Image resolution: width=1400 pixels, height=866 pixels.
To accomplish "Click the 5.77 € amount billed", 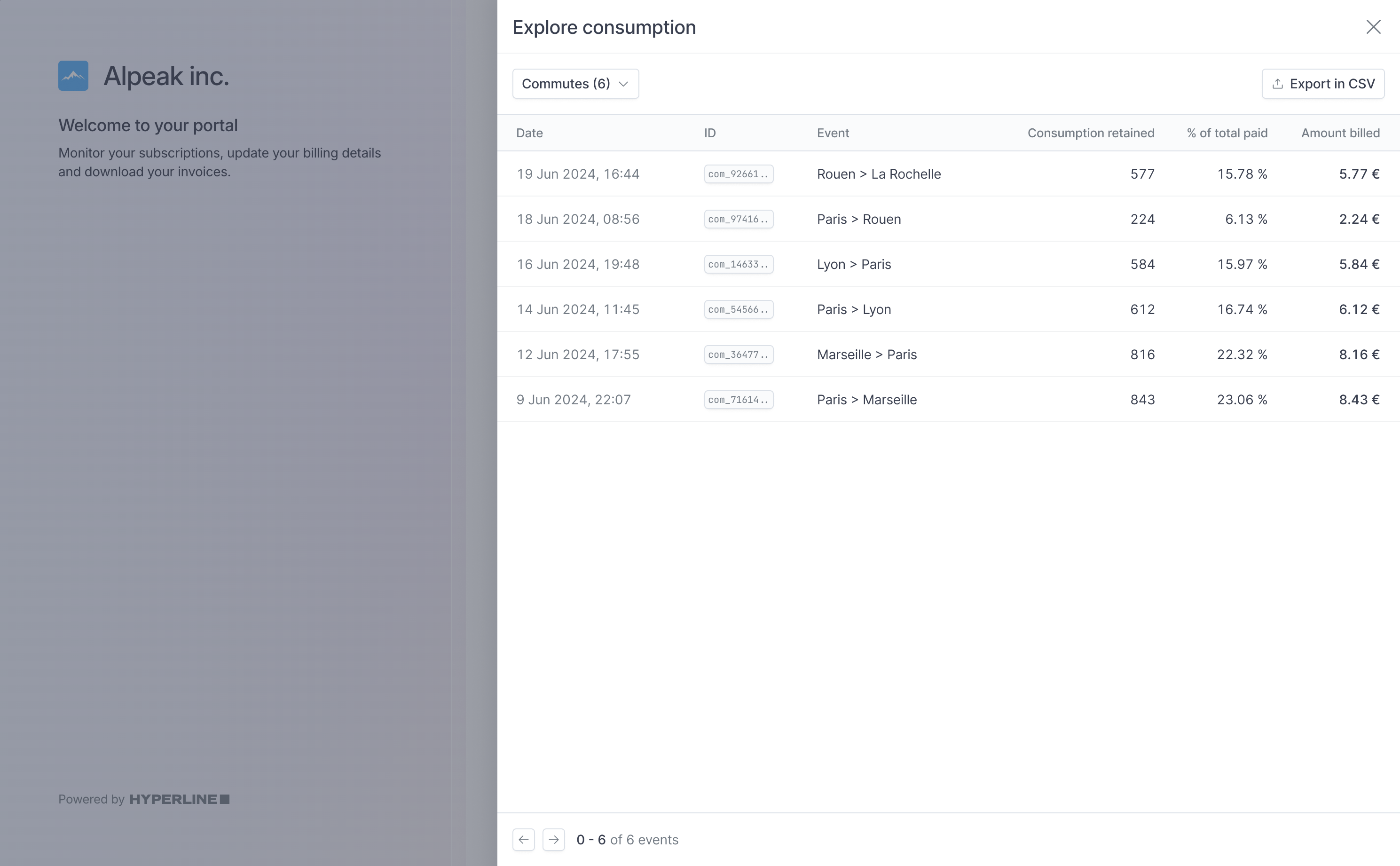I will [x=1359, y=174].
